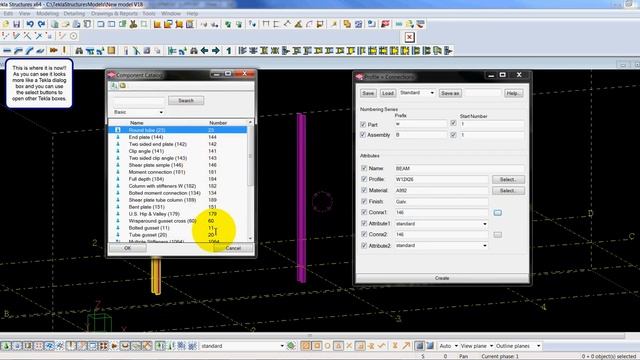The image size is (640, 360).
Task: Click the Select button next to Material field
Action: pos(508,191)
